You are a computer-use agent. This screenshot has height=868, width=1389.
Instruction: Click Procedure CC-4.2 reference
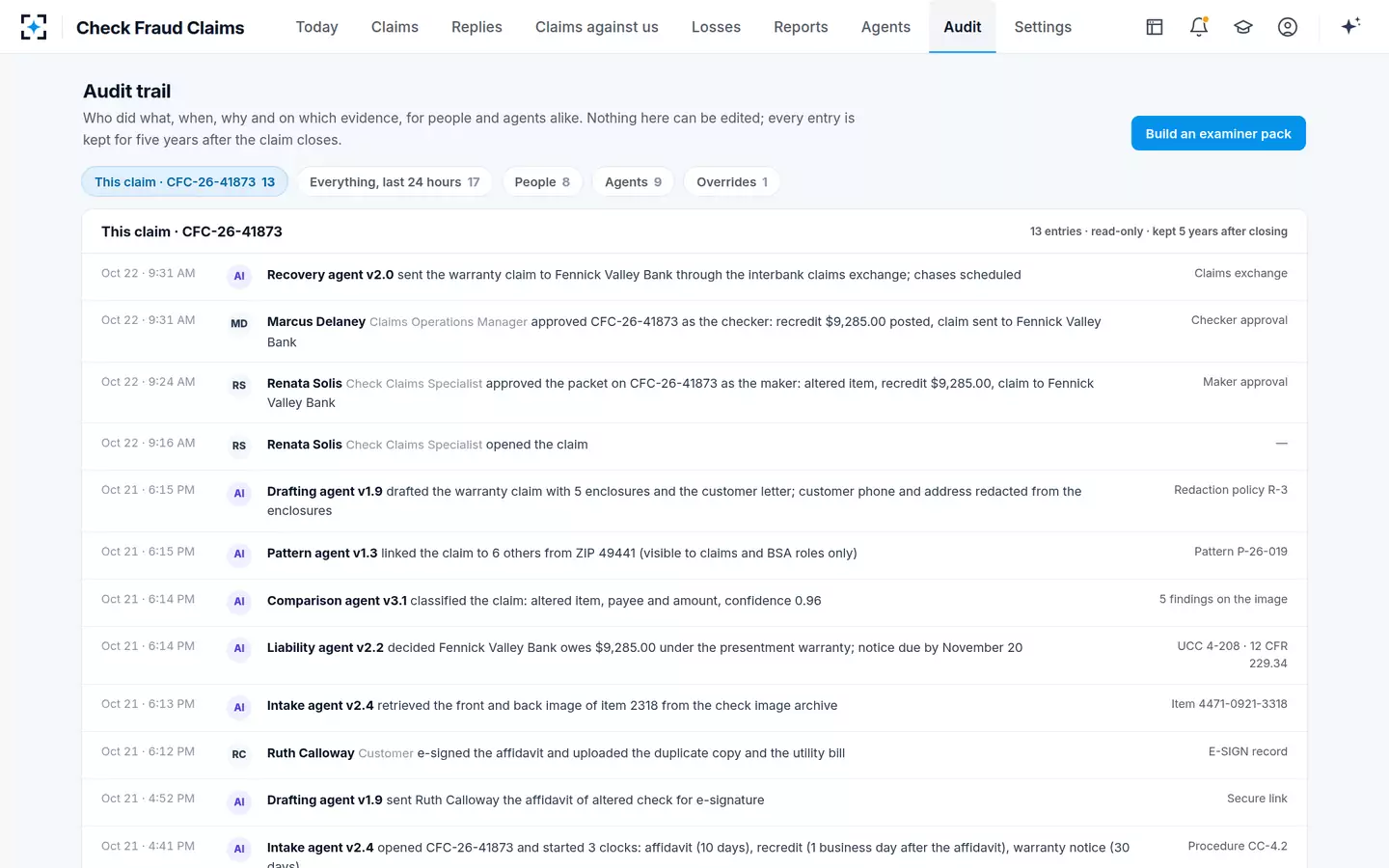(x=1238, y=846)
